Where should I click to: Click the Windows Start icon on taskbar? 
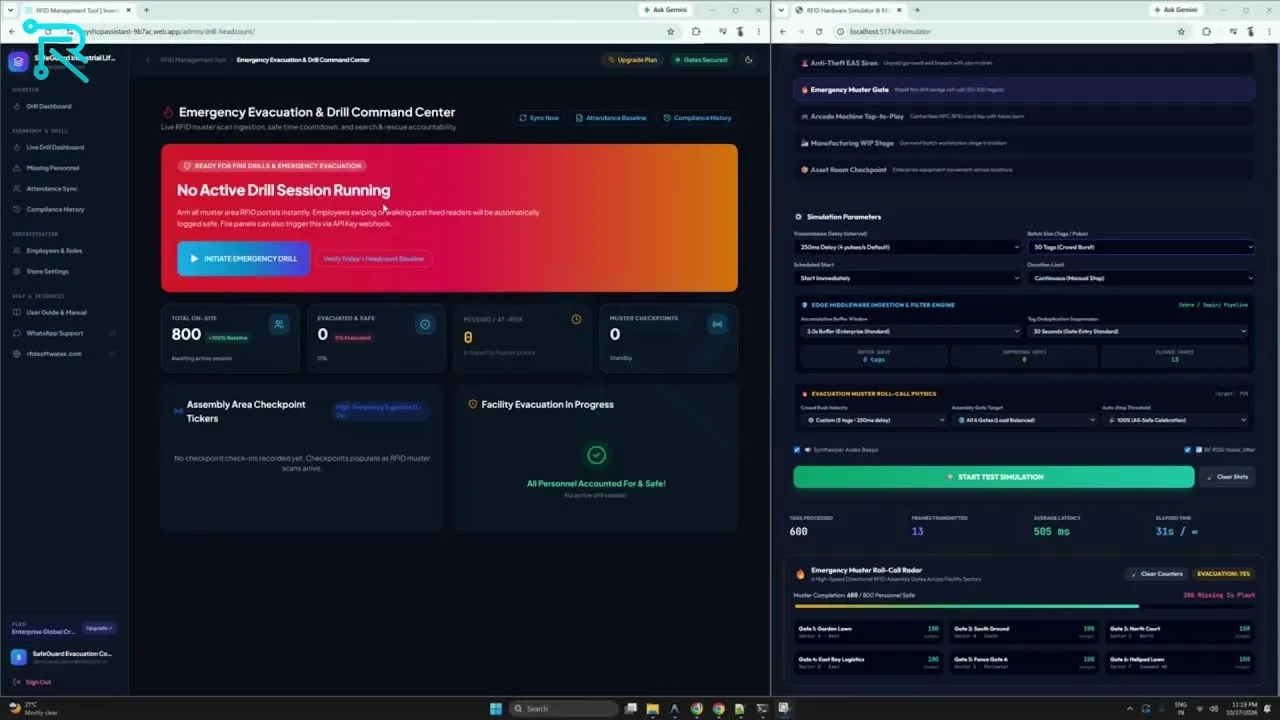click(495, 708)
